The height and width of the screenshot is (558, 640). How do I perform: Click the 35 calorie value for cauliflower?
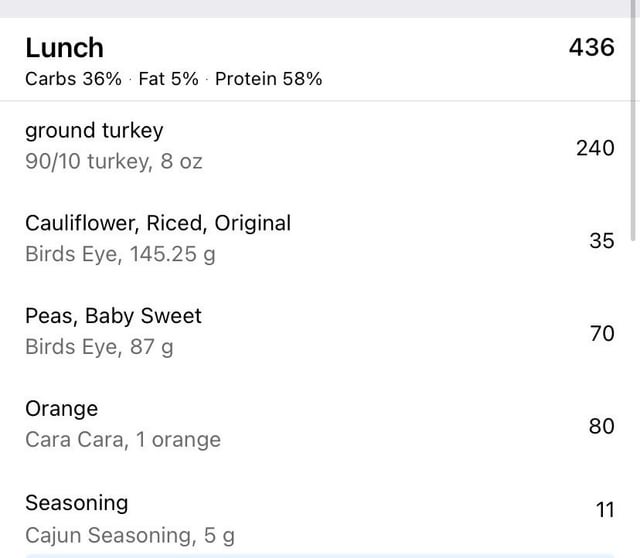click(x=602, y=240)
